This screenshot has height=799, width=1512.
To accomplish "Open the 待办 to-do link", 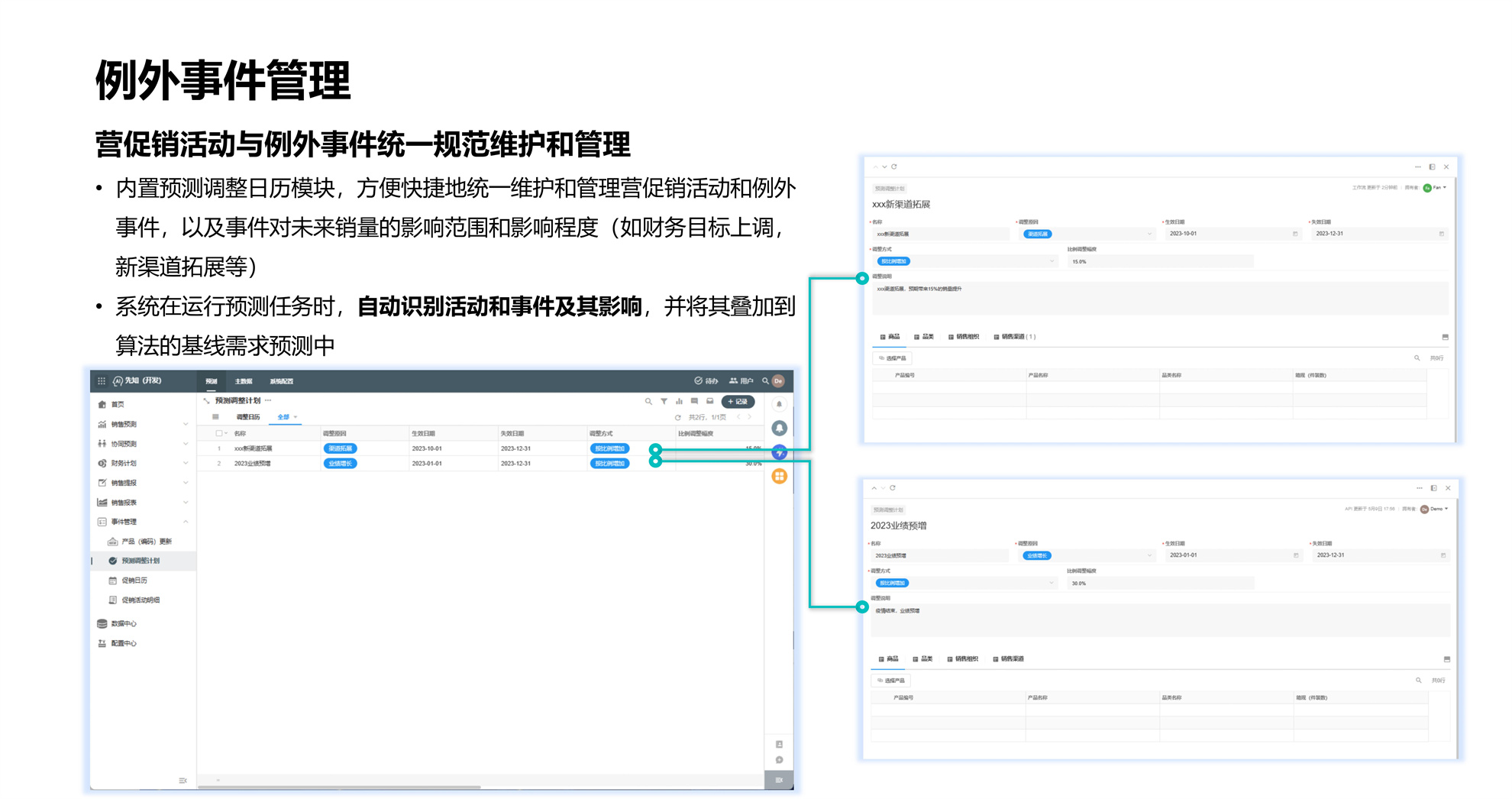I will (x=706, y=380).
